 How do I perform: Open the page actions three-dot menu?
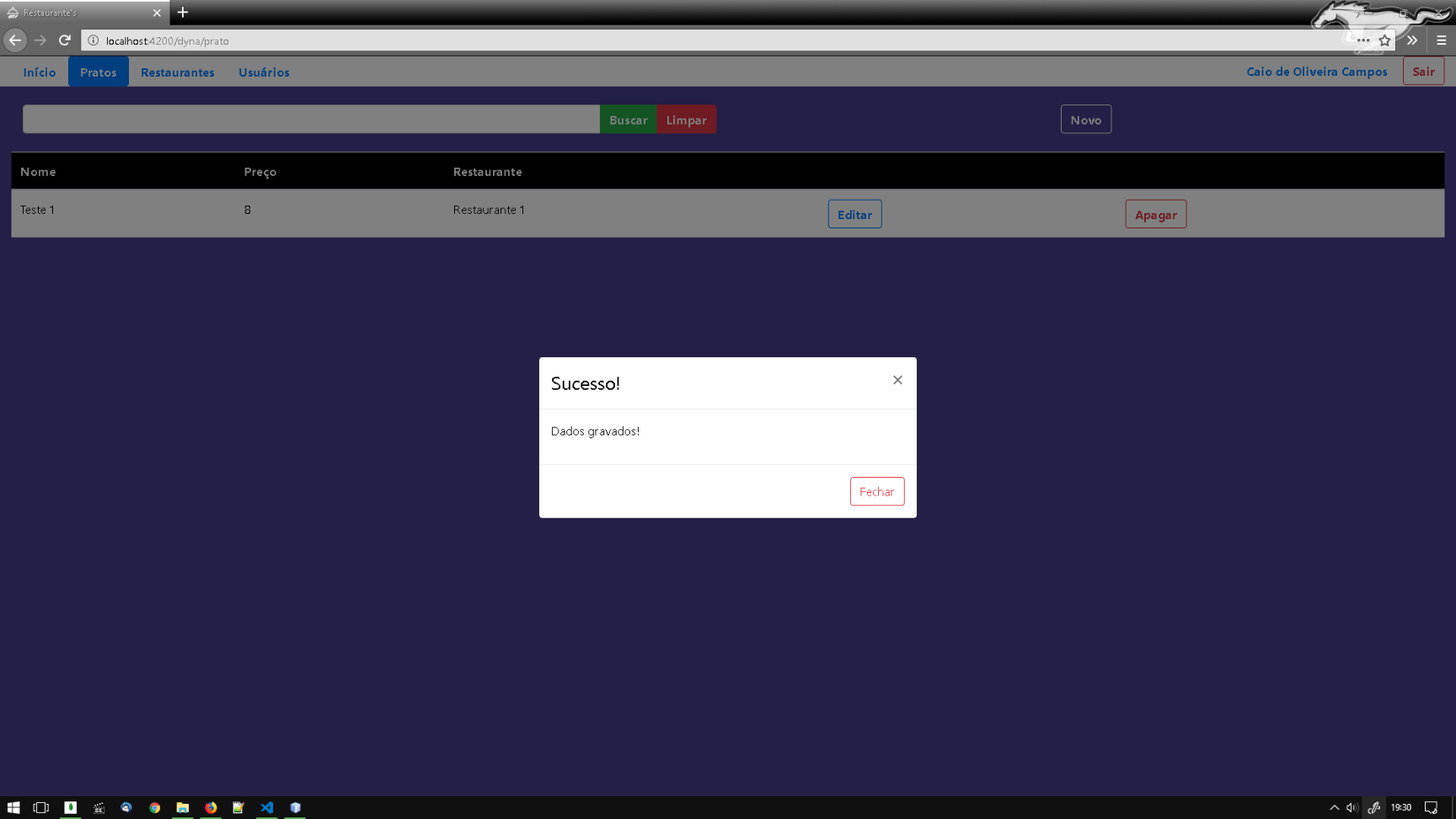click(1363, 40)
